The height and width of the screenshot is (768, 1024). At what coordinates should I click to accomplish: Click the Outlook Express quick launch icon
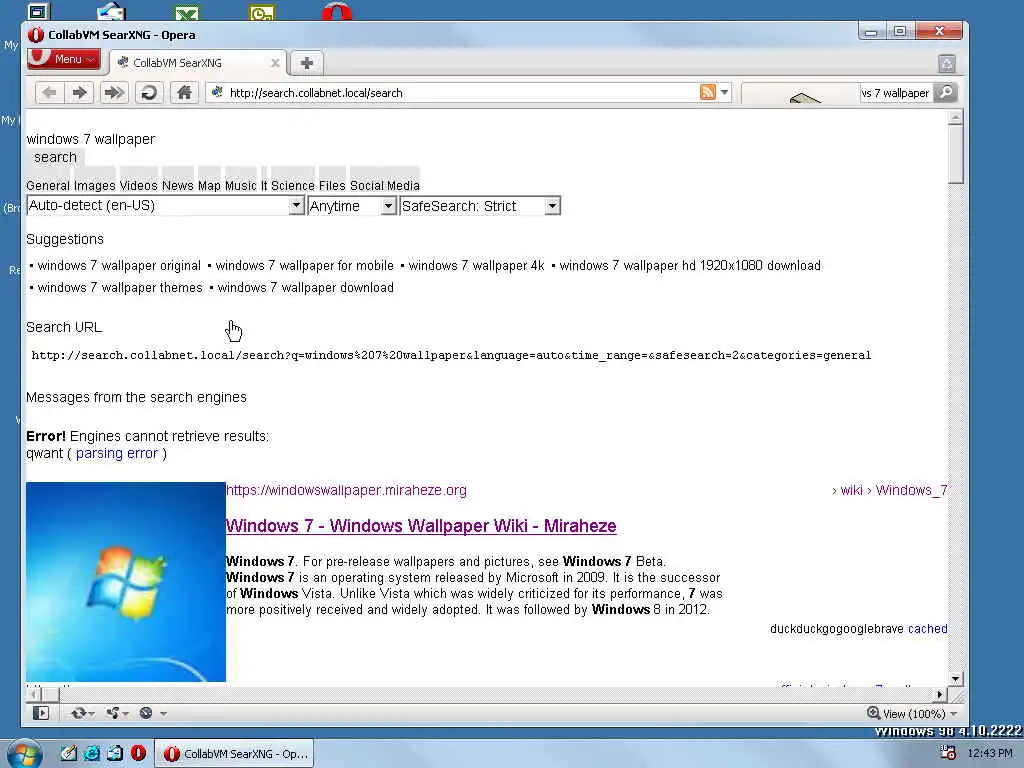pyautogui.click(x=115, y=753)
